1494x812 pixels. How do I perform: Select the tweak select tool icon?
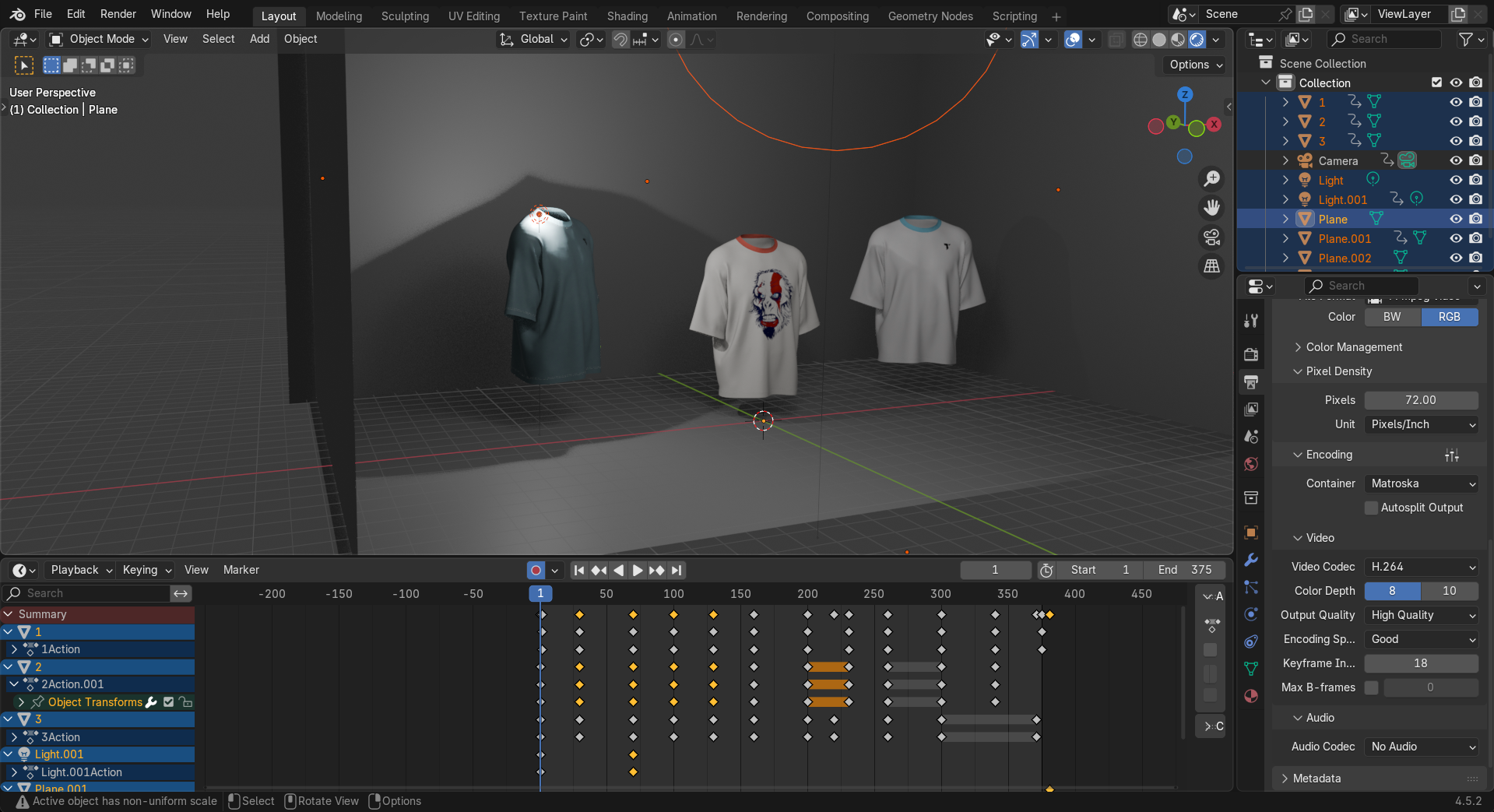(24, 65)
